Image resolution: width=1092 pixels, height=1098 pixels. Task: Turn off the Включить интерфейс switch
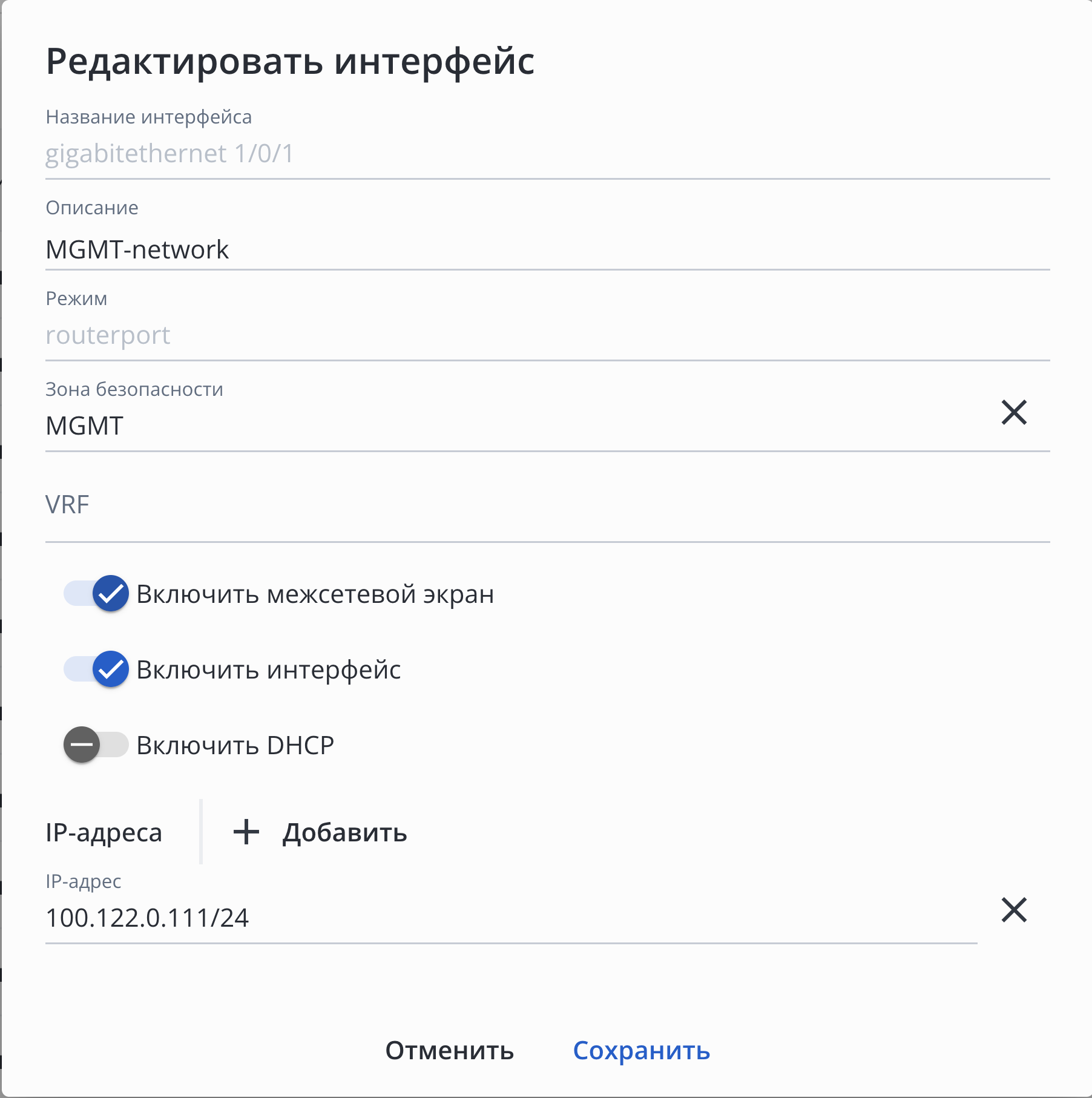pyautogui.click(x=97, y=669)
